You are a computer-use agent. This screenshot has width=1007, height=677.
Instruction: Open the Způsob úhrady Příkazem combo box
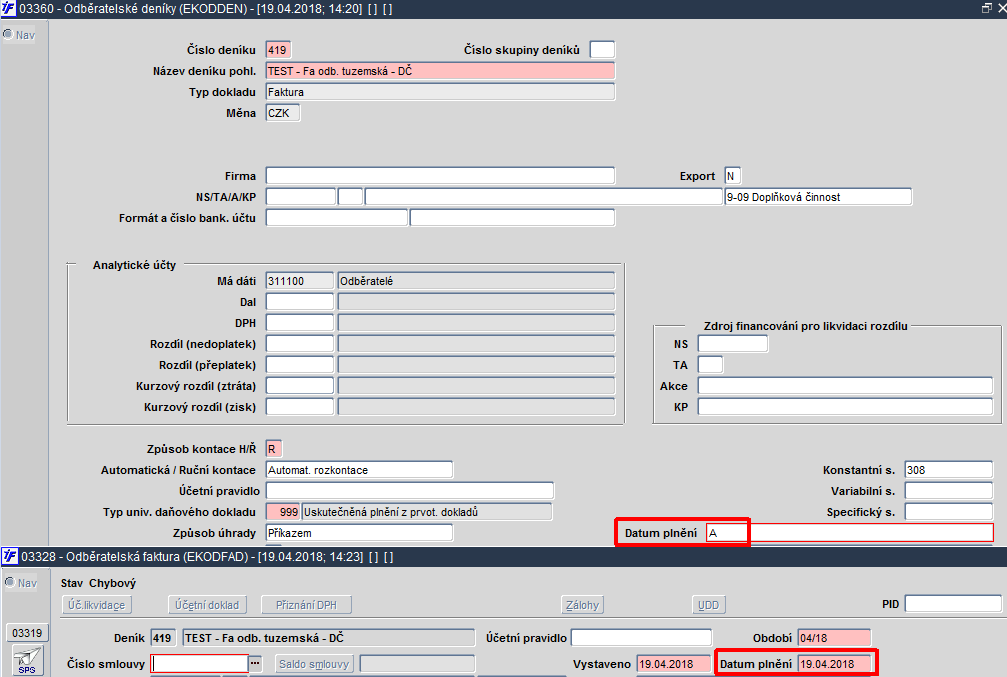pos(359,533)
